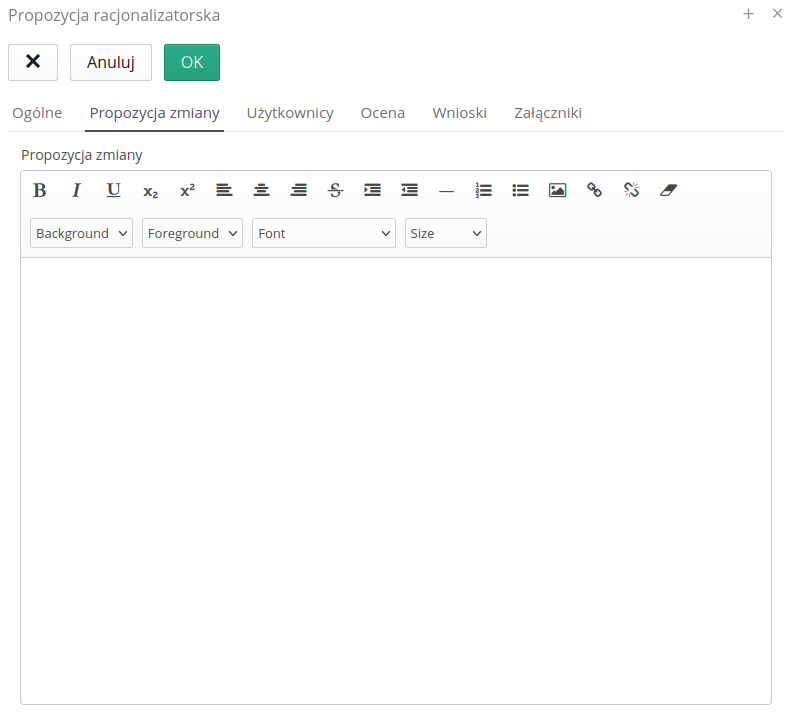Apply subscript formatting
789x719 pixels.
tap(150, 190)
